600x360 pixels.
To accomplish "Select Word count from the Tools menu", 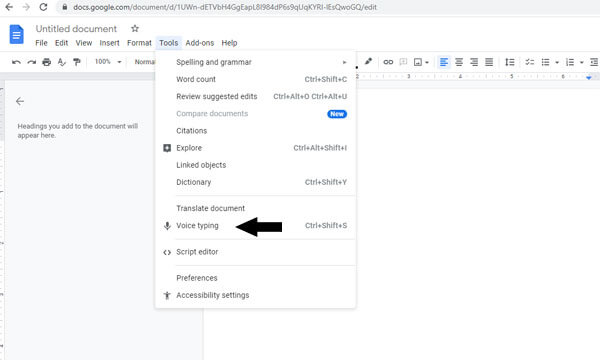I will tap(256, 79).
